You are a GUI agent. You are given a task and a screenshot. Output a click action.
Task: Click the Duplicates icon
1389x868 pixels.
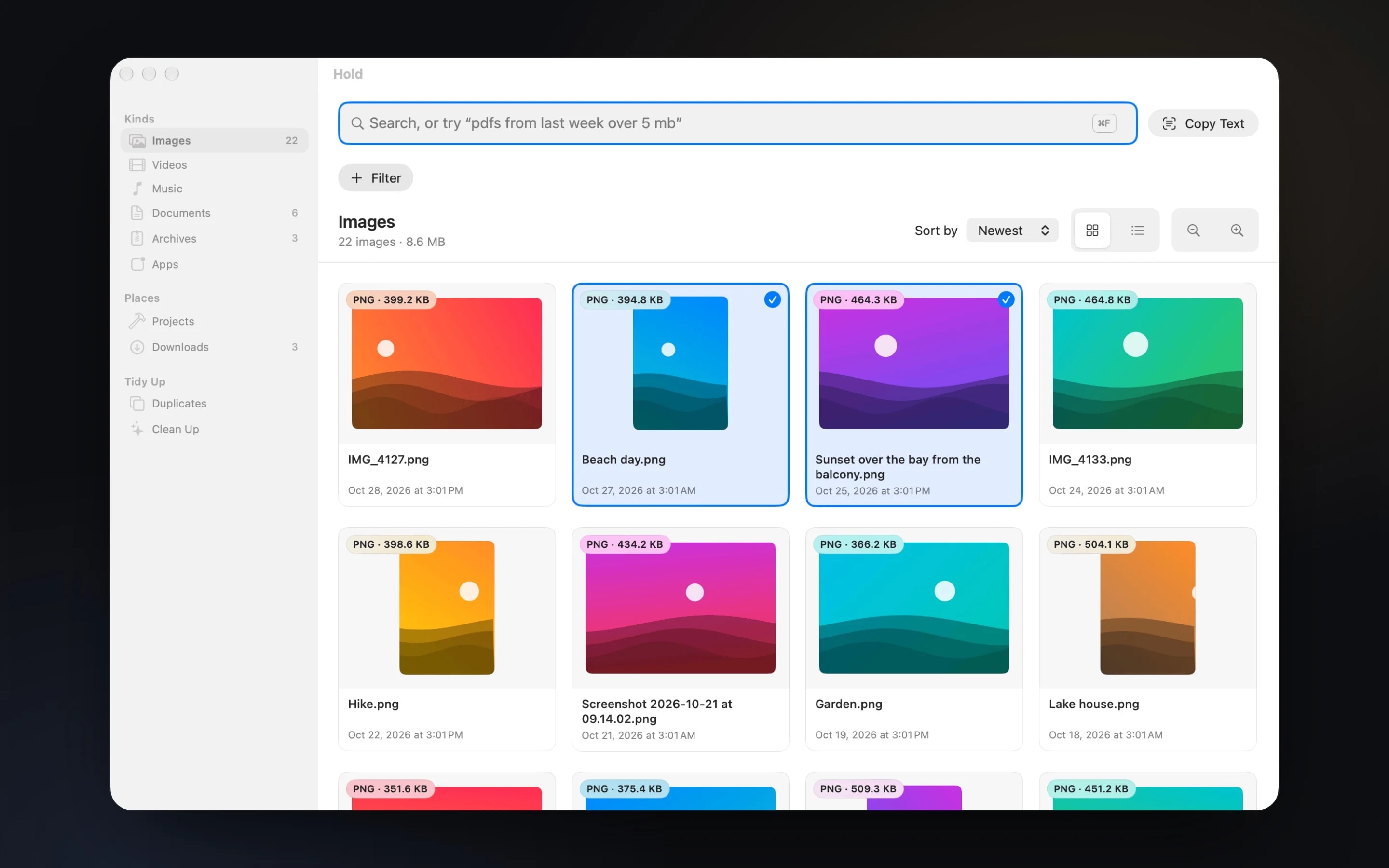137,404
